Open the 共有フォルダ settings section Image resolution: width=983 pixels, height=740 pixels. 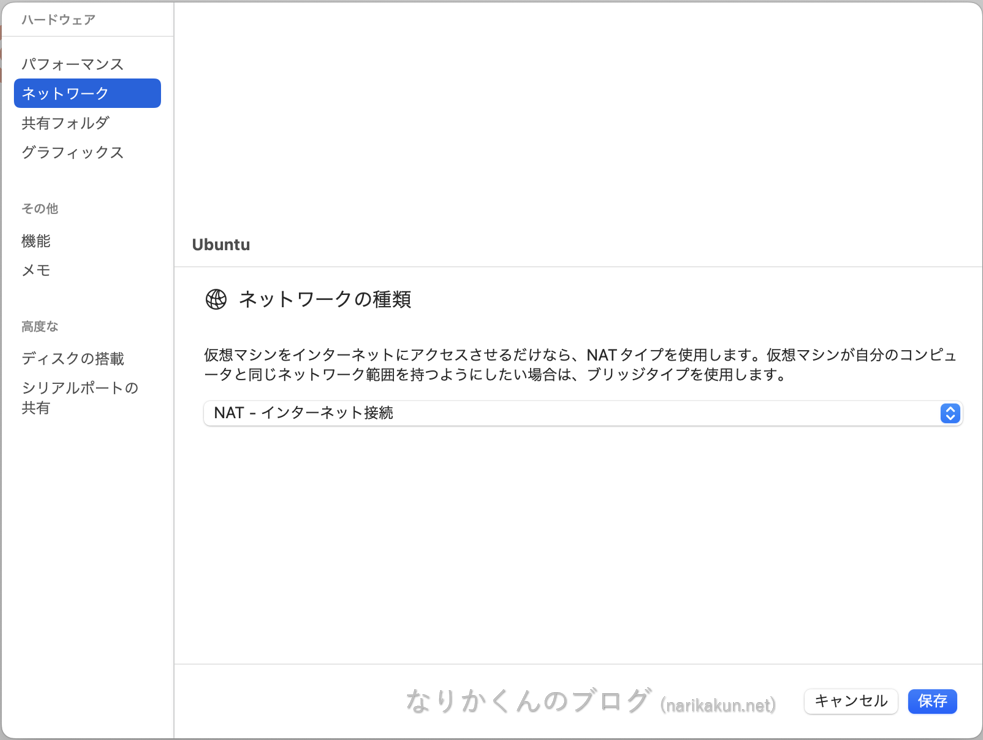click(65, 123)
